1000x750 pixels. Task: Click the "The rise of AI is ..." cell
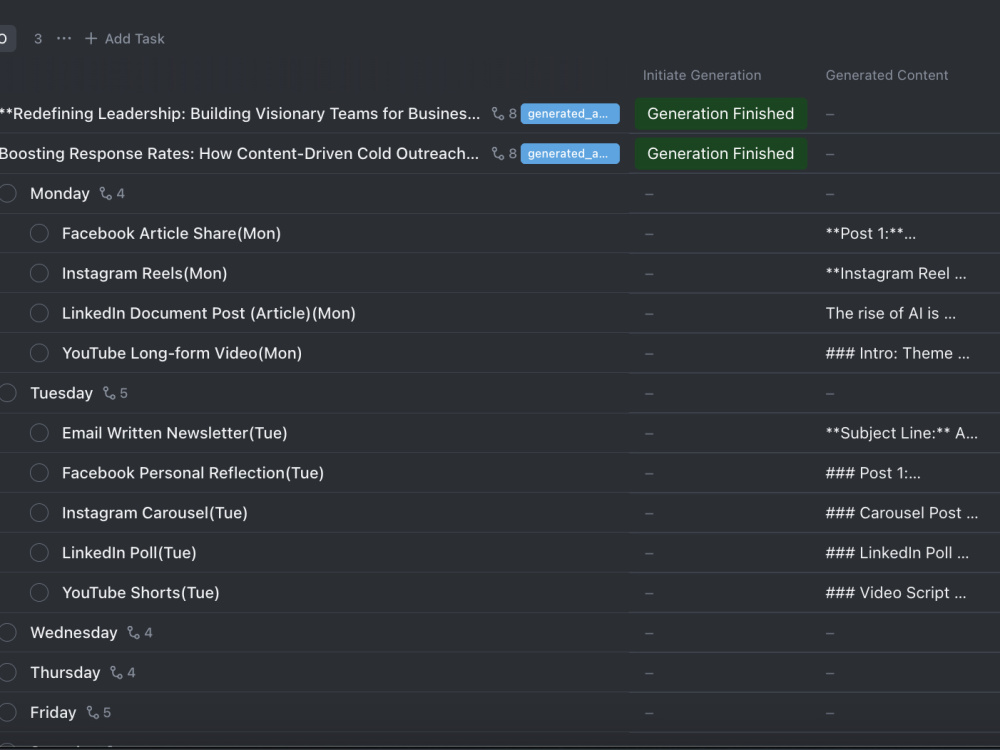[890, 313]
